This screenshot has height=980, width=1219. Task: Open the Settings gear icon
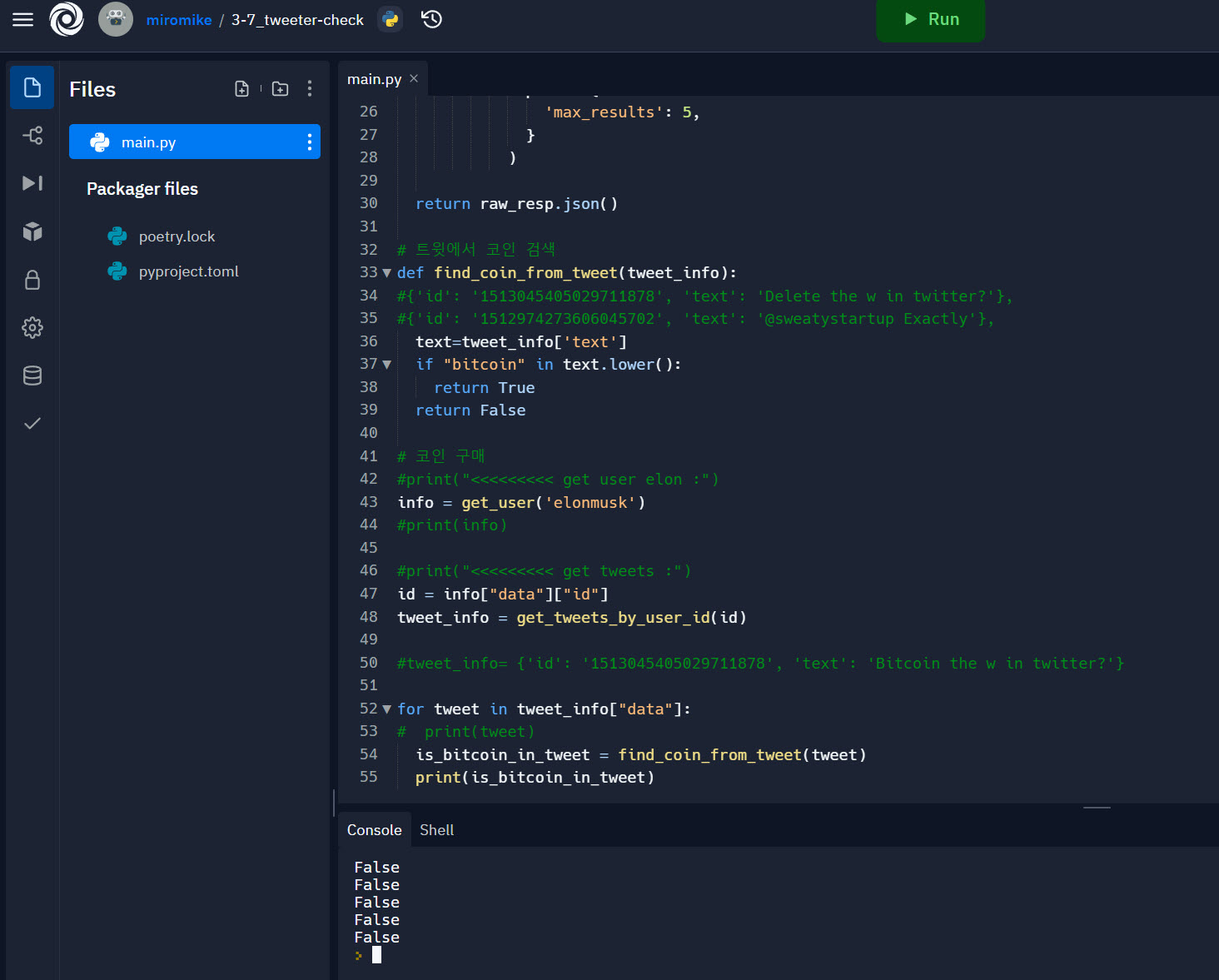pyautogui.click(x=32, y=327)
